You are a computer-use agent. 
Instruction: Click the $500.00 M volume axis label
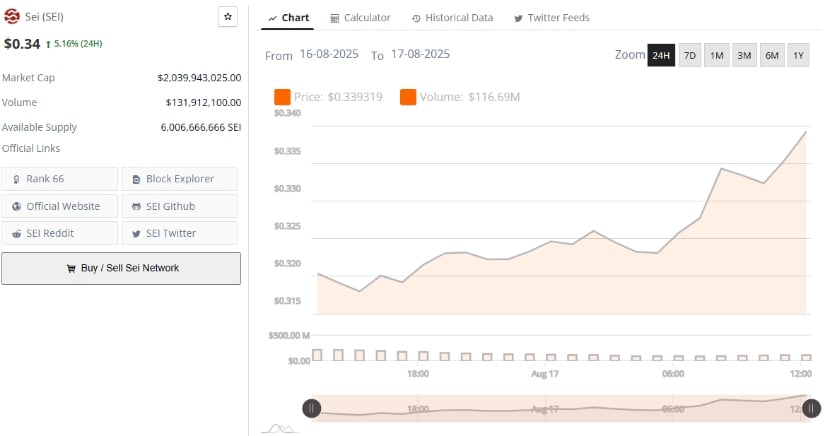click(289, 336)
